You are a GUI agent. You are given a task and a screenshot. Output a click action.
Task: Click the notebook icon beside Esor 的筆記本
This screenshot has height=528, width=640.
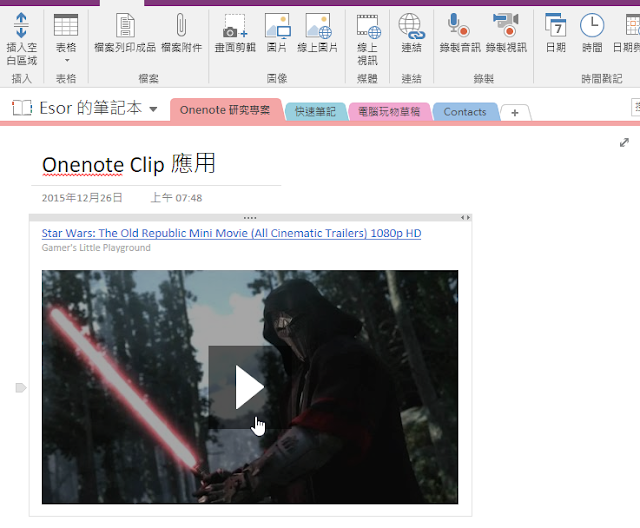click(x=22, y=108)
